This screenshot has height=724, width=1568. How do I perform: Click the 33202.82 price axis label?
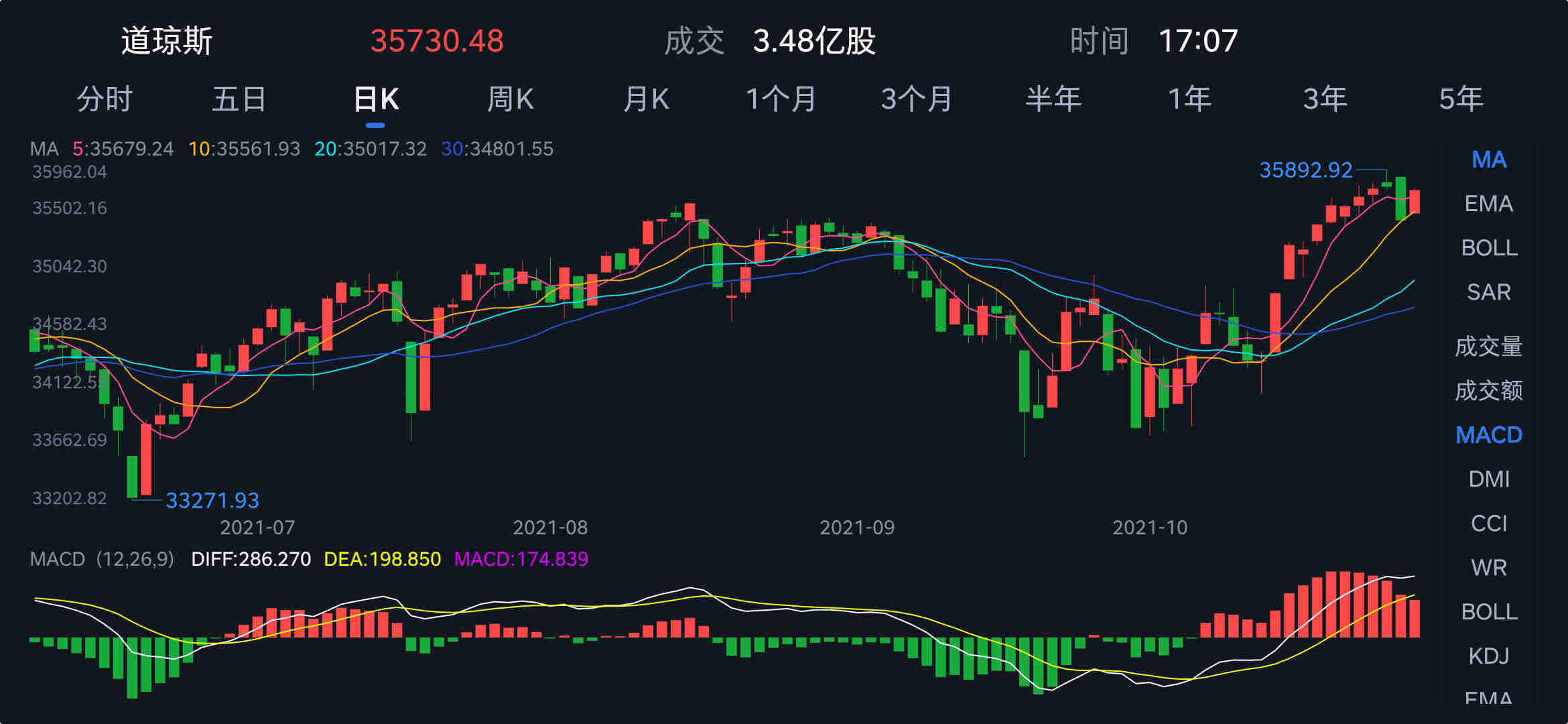coord(70,498)
